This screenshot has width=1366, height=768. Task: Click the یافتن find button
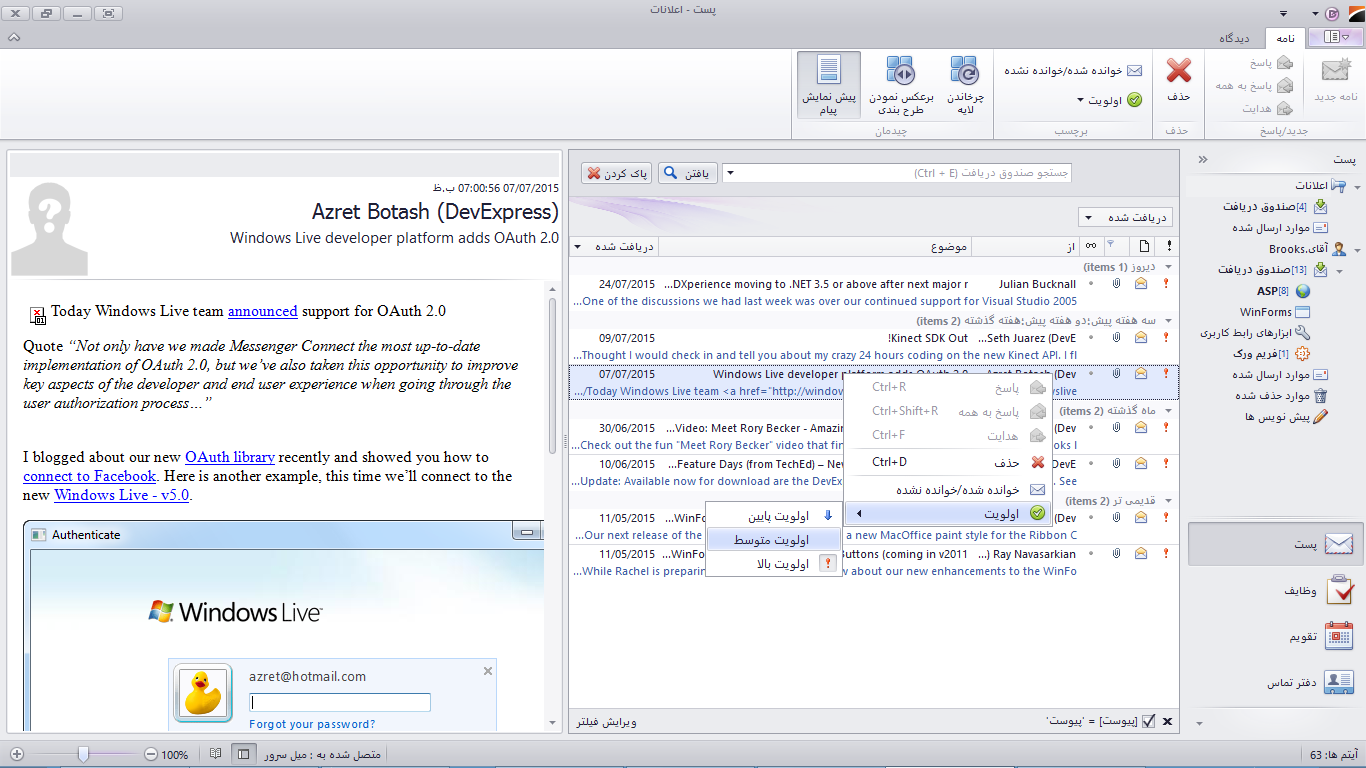[687, 173]
